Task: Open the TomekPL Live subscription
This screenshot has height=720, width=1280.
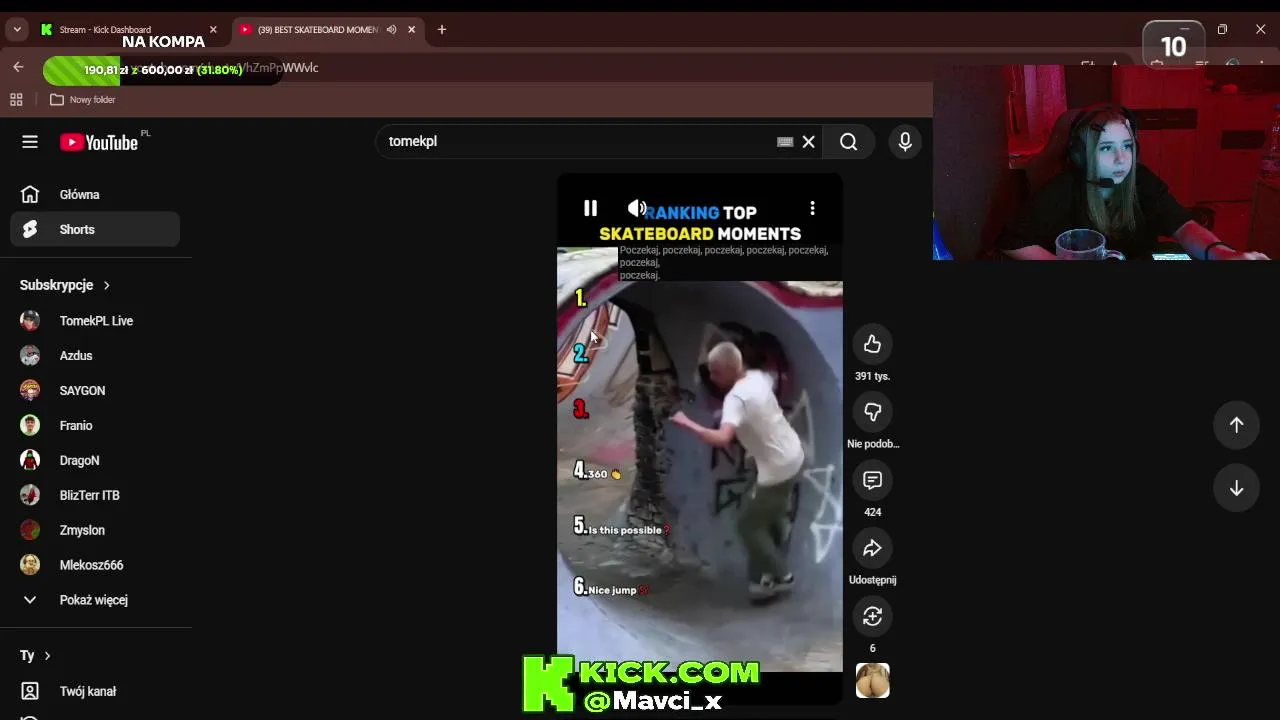Action: [95, 321]
